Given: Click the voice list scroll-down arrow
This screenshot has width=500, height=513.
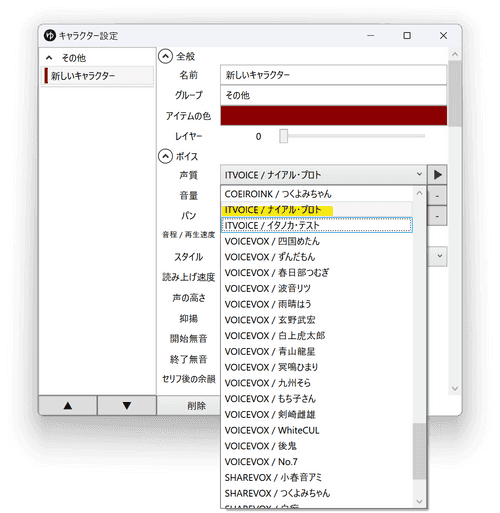Looking at the screenshot, I should click(419, 501).
